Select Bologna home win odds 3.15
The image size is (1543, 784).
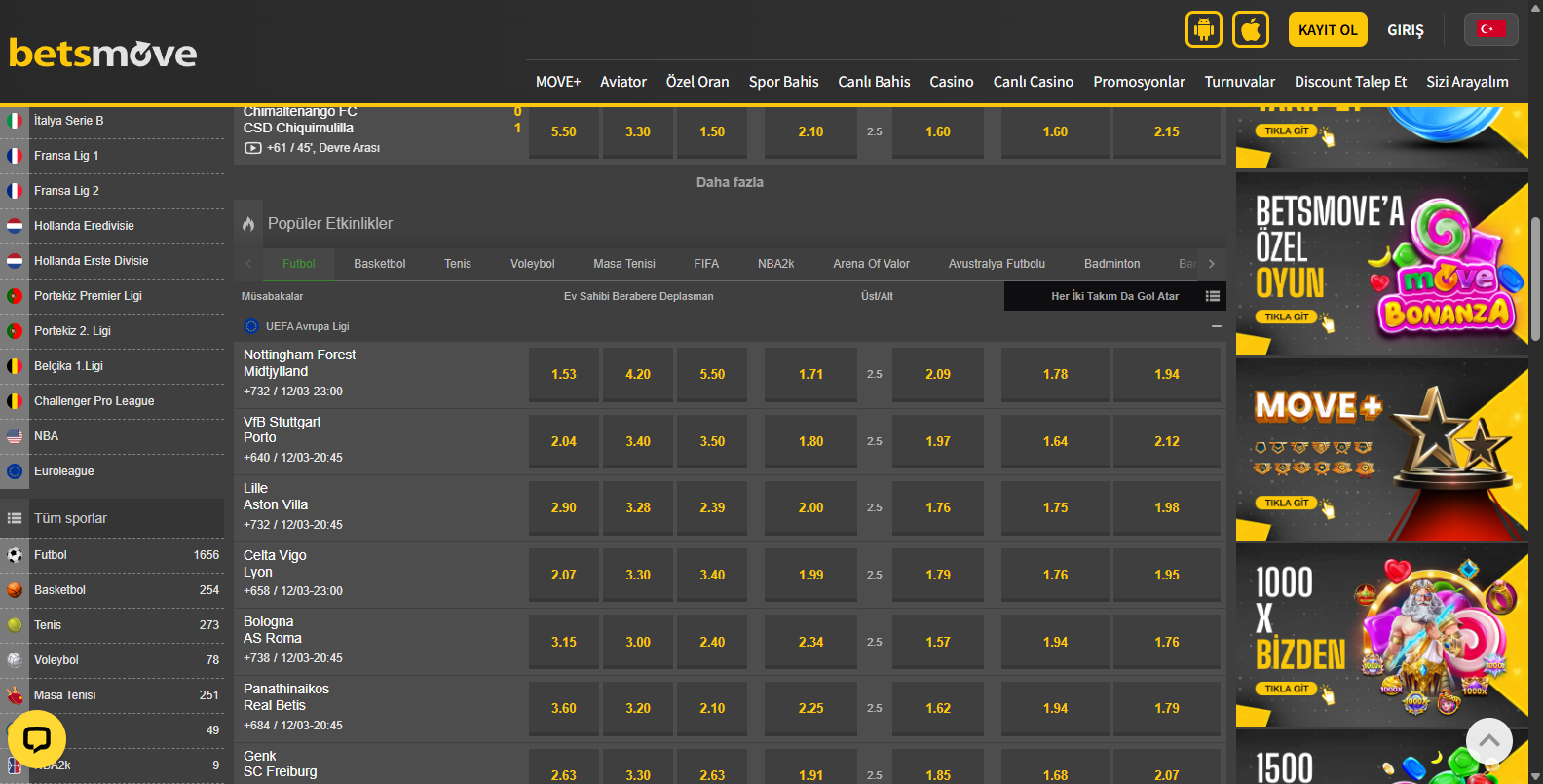[564, 642]
